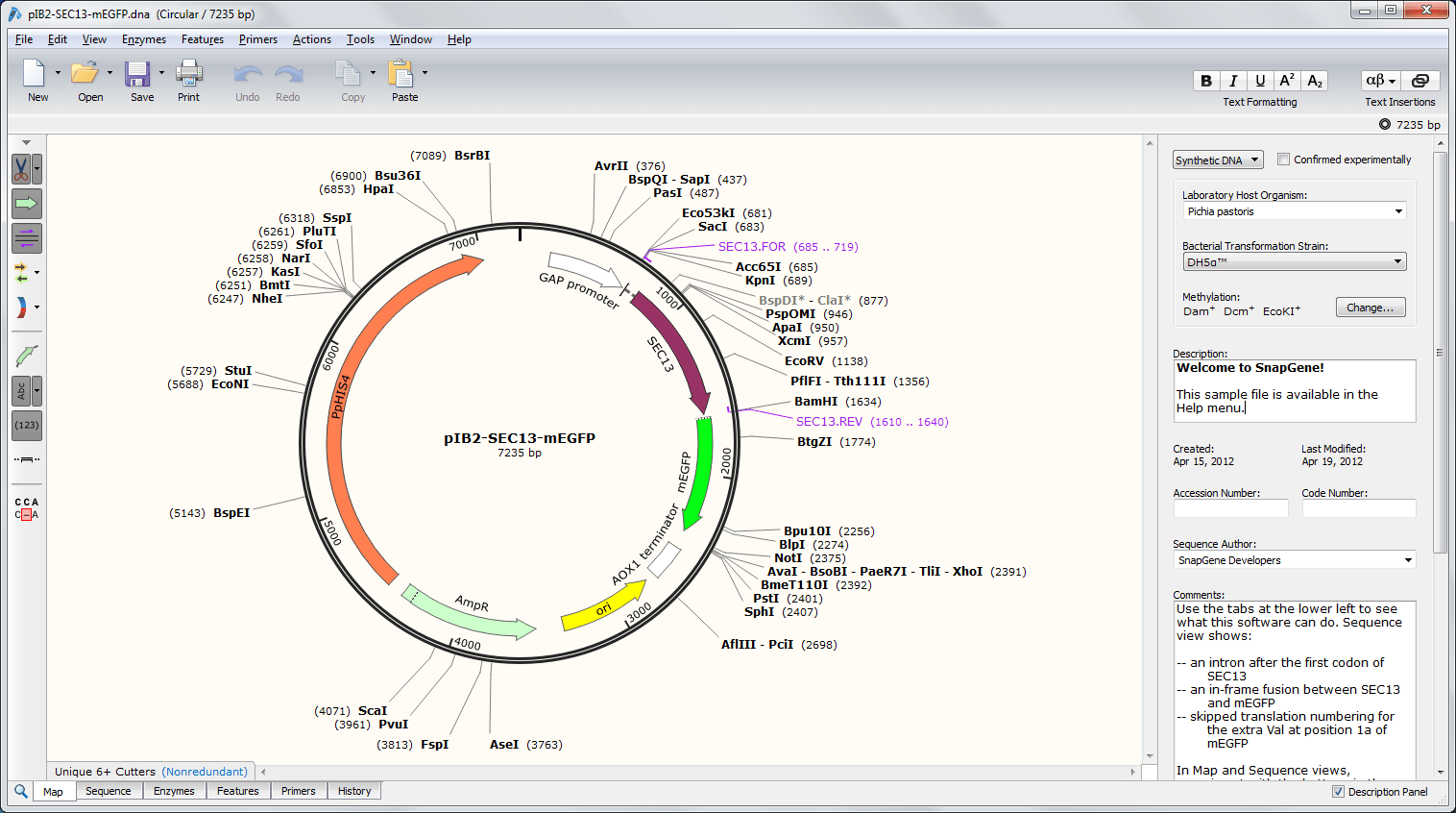Toggle the Abc label display icon
The width and height of the screenshot is (1456, 813).
(x=21, y=391)
